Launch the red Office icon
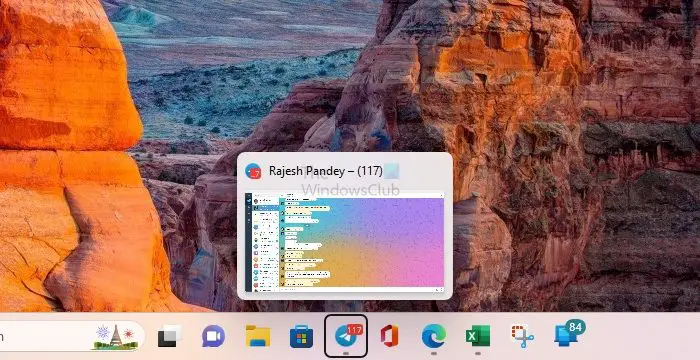 tap(389, 336)
